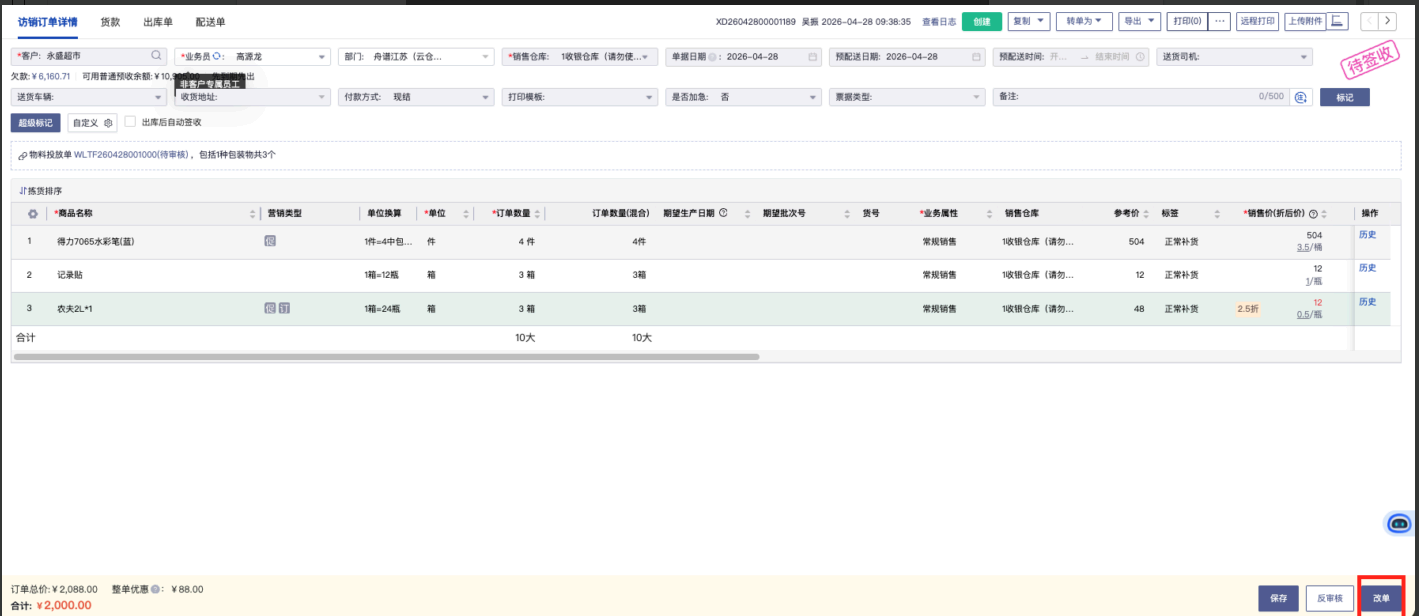The height and width of the screenshot is (616, 1419).
Task: Click 订 icon in 农夫2L*1 row
Action: click(x=284, y=308)
